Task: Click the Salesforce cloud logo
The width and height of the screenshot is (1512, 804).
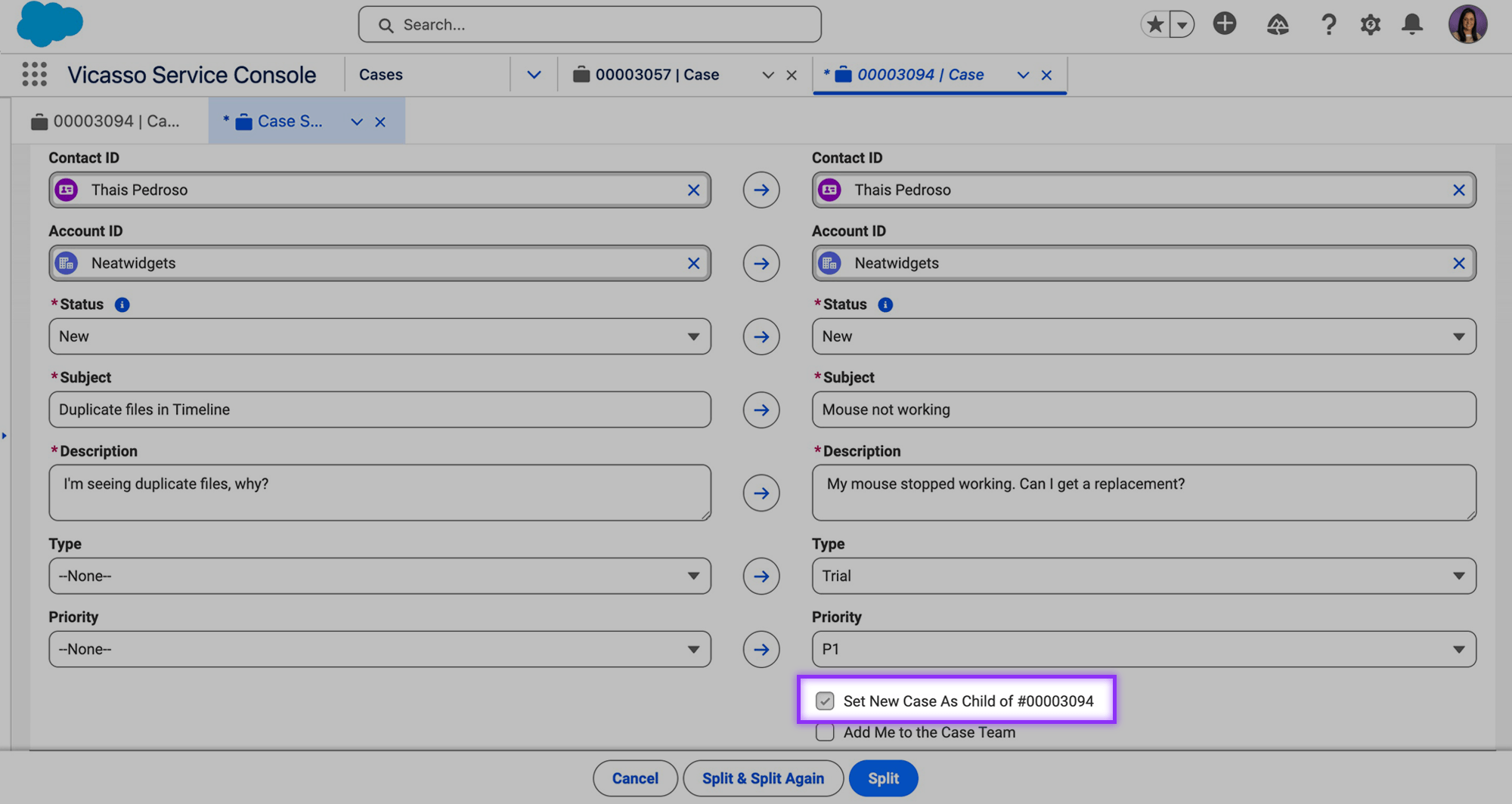Action: click(x=50, y=23)
